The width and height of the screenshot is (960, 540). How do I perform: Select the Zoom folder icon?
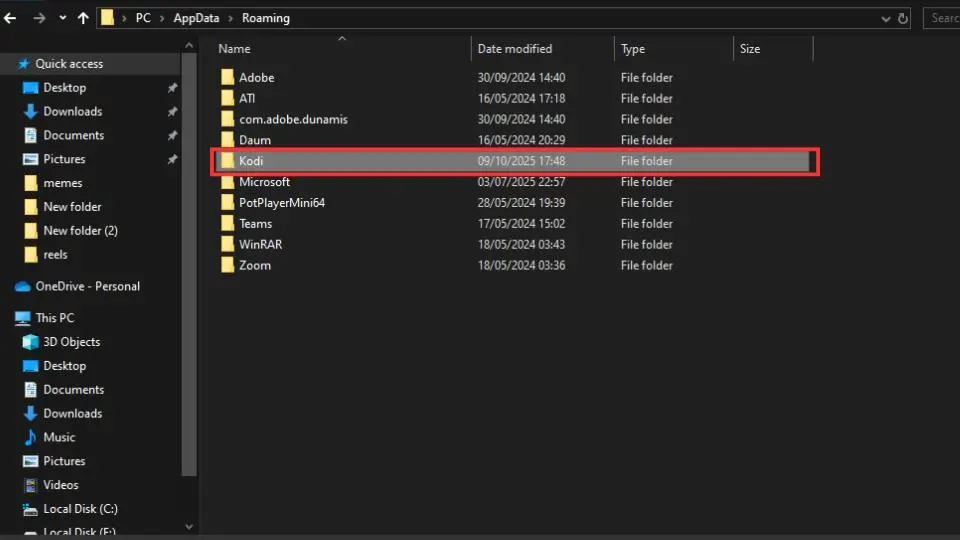[x=227, y=265]
